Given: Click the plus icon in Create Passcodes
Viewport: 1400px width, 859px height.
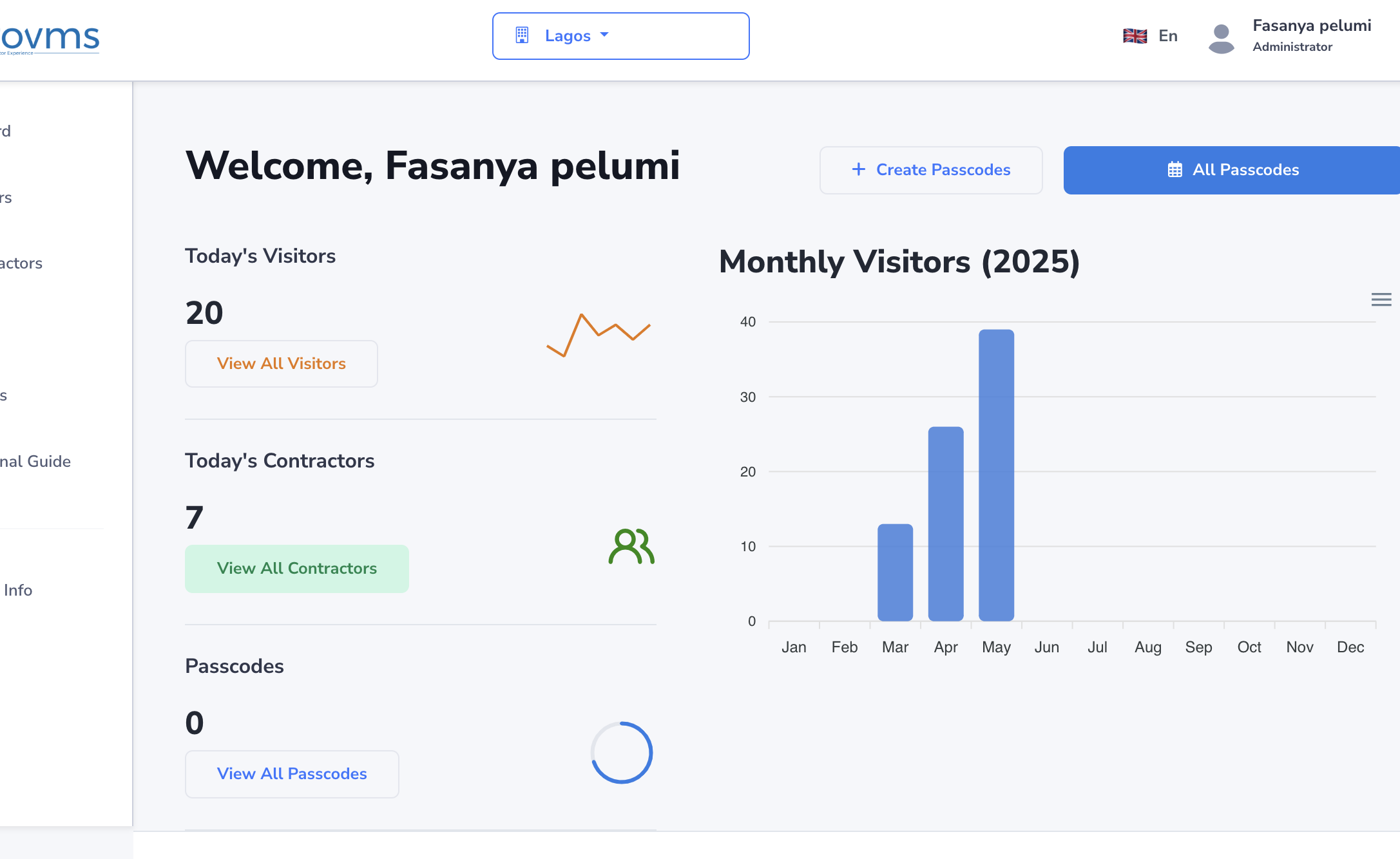Looking at the screenshot, I should point(858,169).
